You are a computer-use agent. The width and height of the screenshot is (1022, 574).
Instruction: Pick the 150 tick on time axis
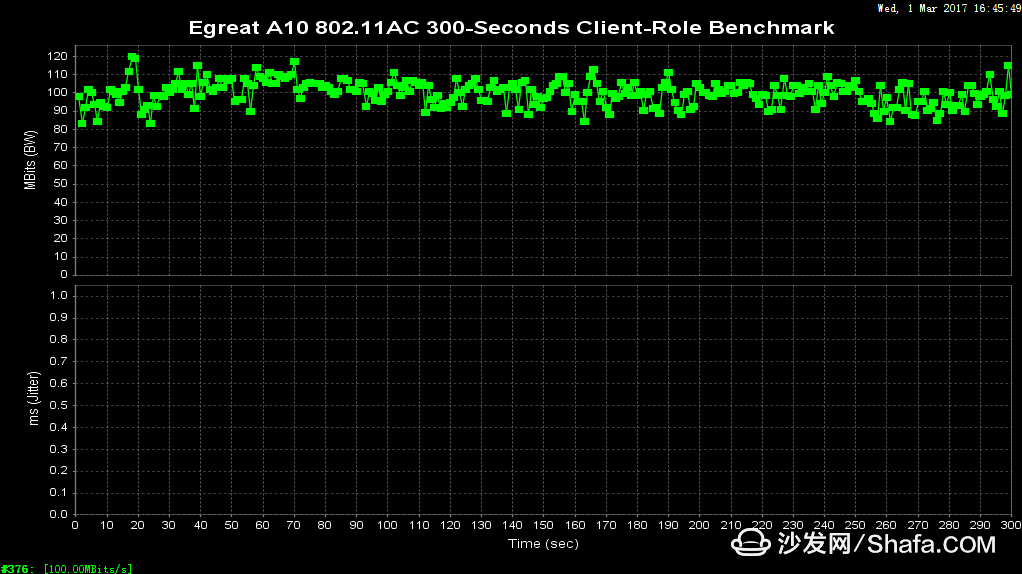[543, 525]
